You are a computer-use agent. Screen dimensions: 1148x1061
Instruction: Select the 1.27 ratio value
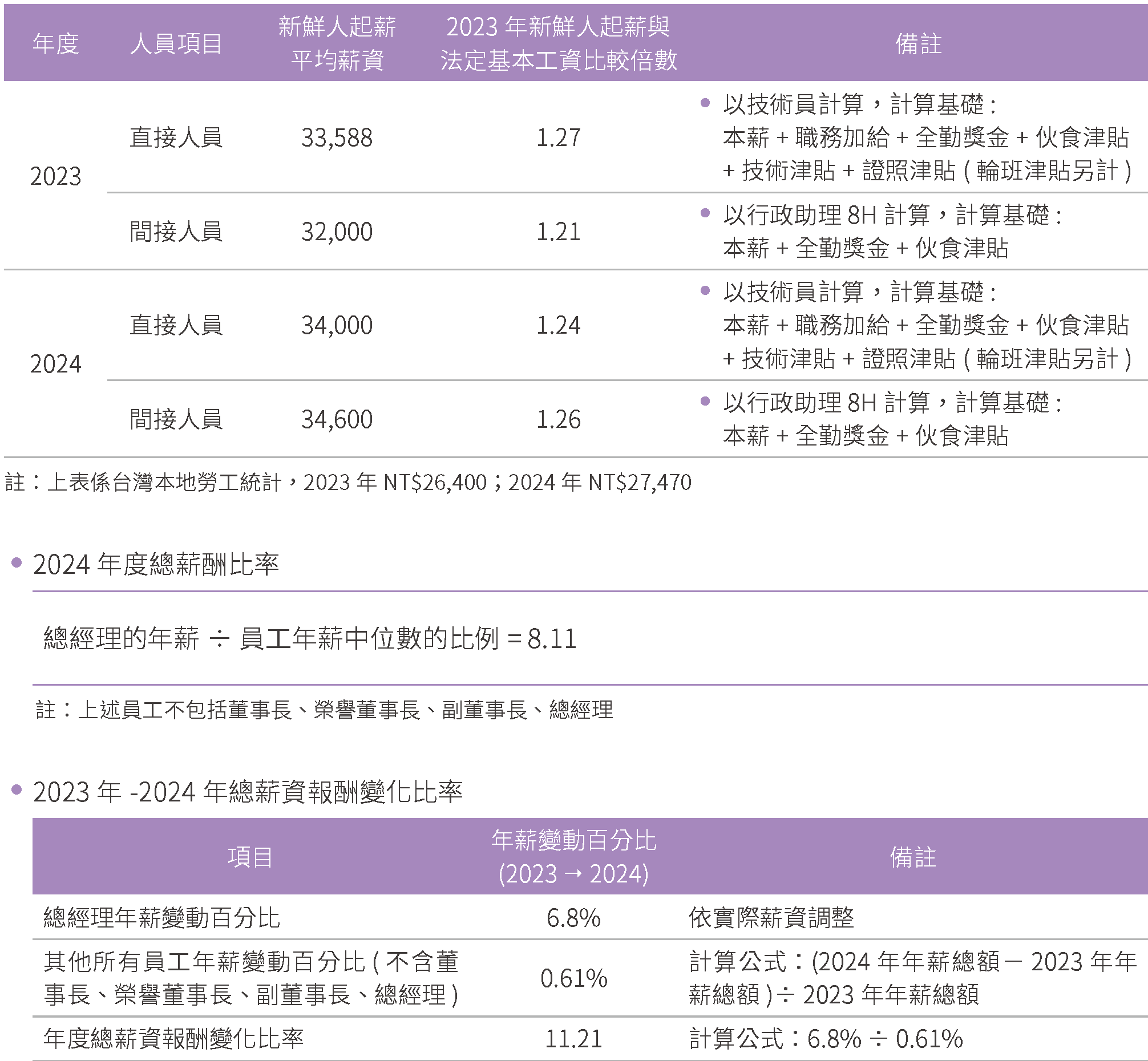coord(558,138)
